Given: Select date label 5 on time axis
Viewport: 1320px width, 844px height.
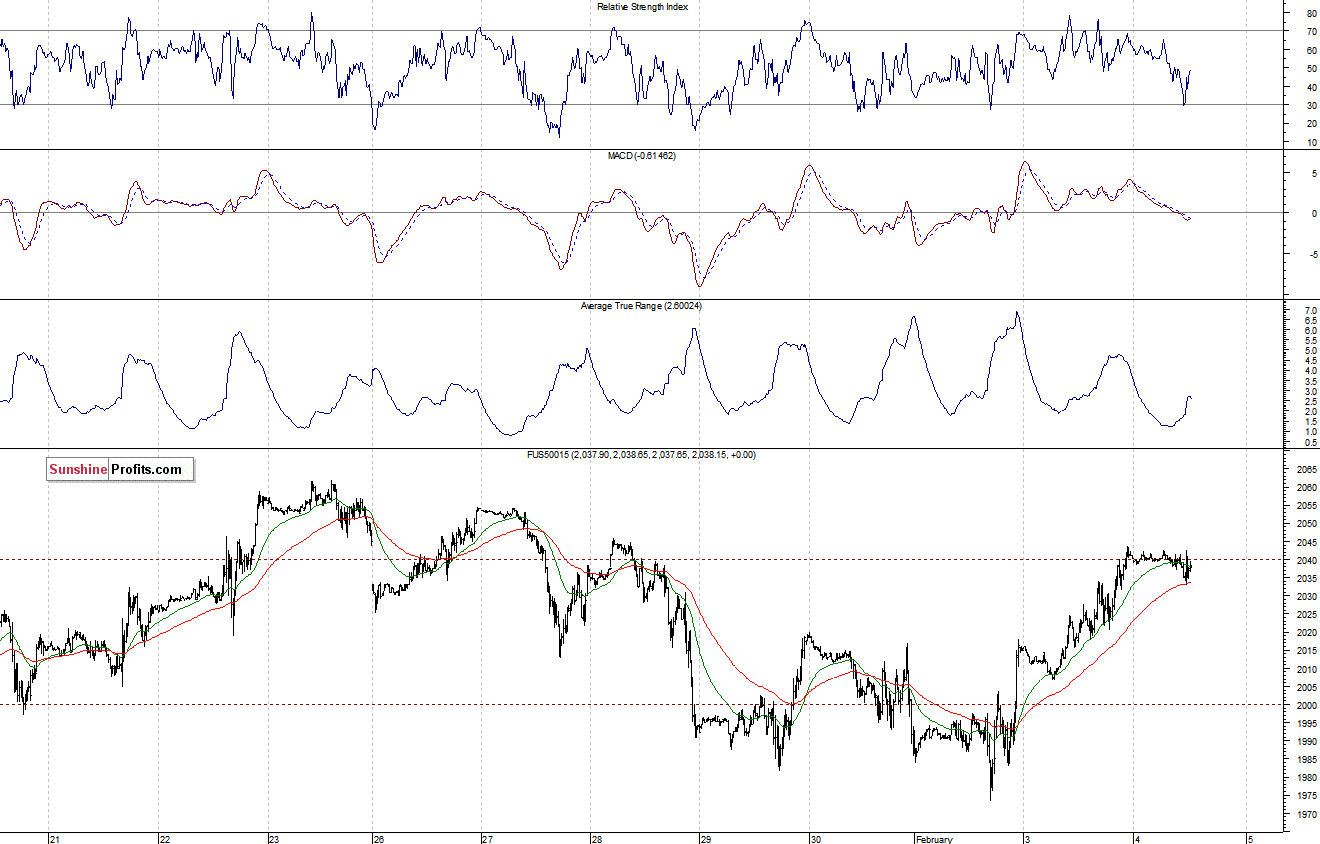Looking at the screenshot, I should coord(1249,839).
